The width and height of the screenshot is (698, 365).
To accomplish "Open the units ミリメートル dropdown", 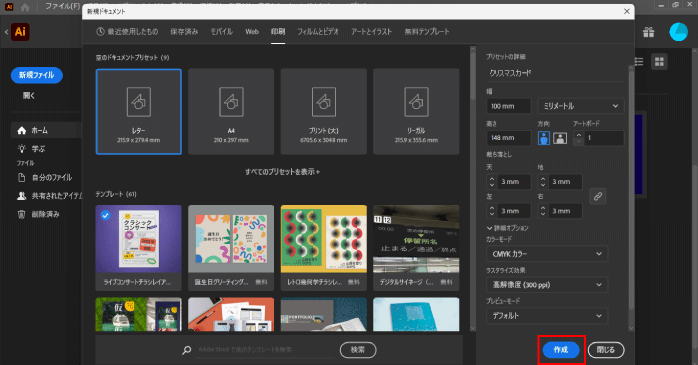I will point(580,106).
